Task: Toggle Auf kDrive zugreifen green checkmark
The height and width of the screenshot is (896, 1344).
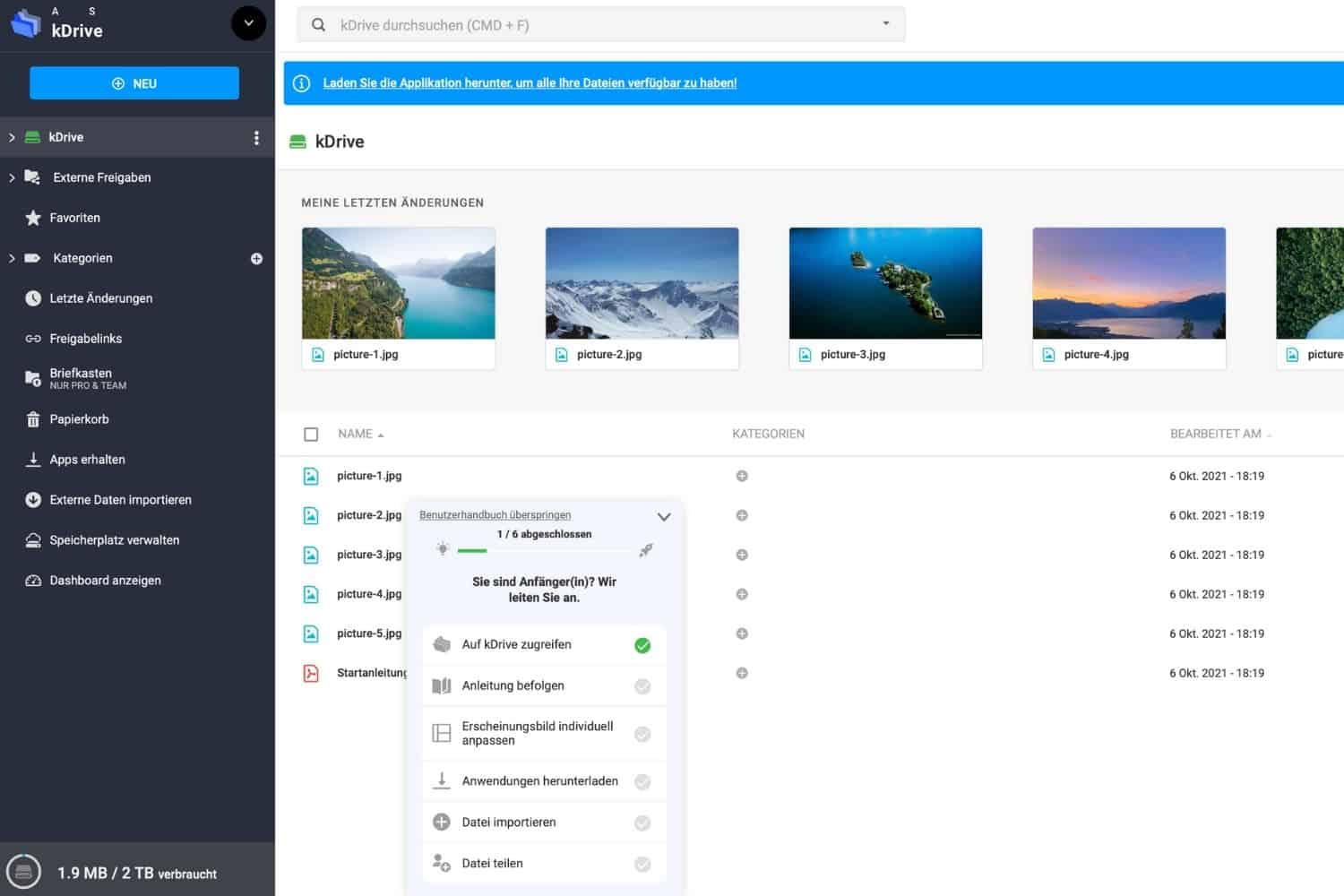Action: (x=642, y=645)
